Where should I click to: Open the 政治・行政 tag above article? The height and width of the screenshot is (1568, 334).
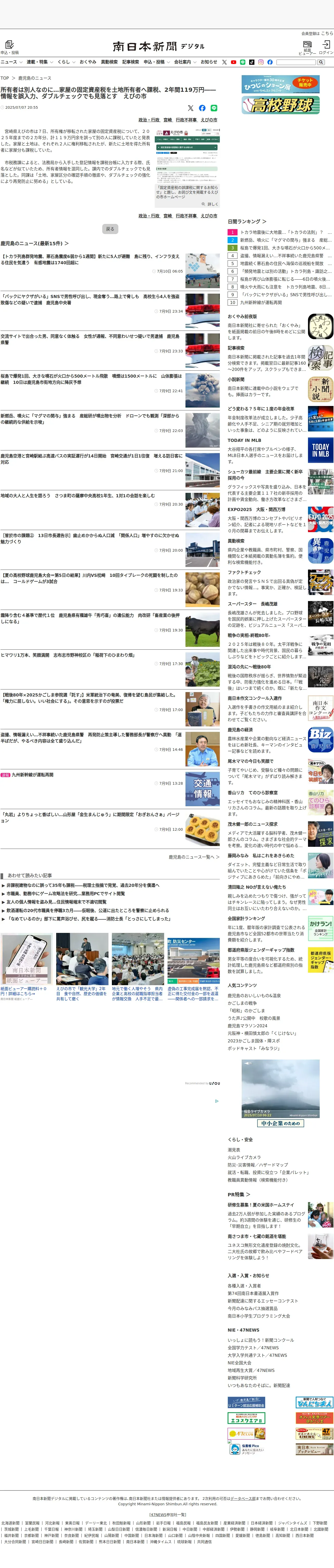[x=149, y=120]
